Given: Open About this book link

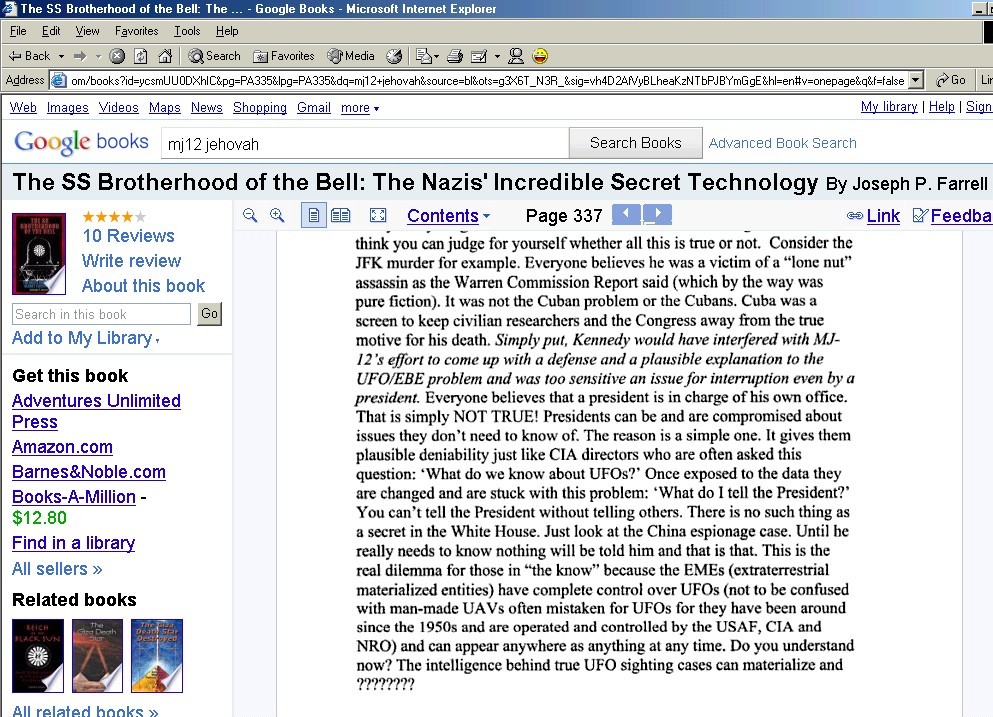Looking at the screenshot, I should (x=143, y=286).
